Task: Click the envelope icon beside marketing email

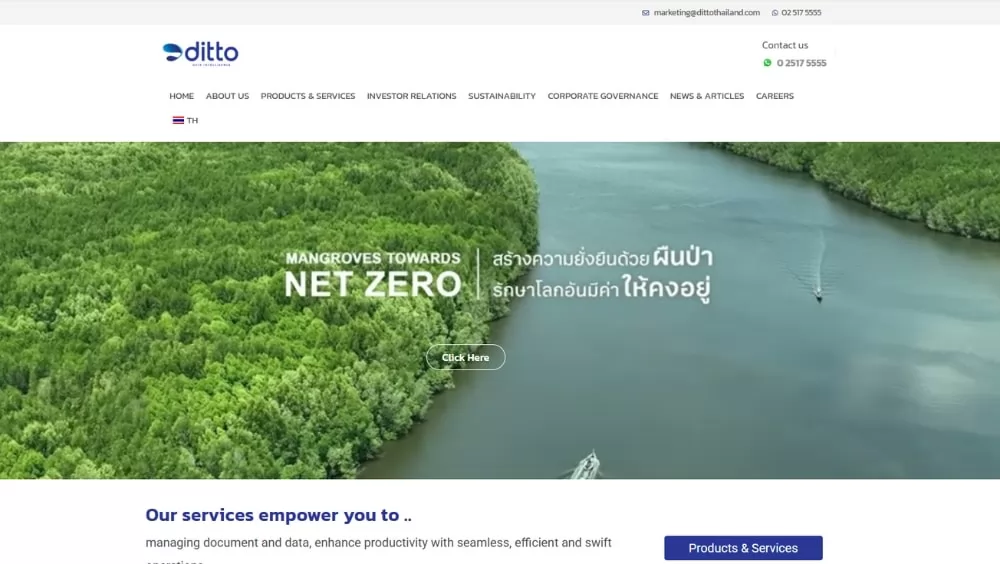Action: click(645, 13)
